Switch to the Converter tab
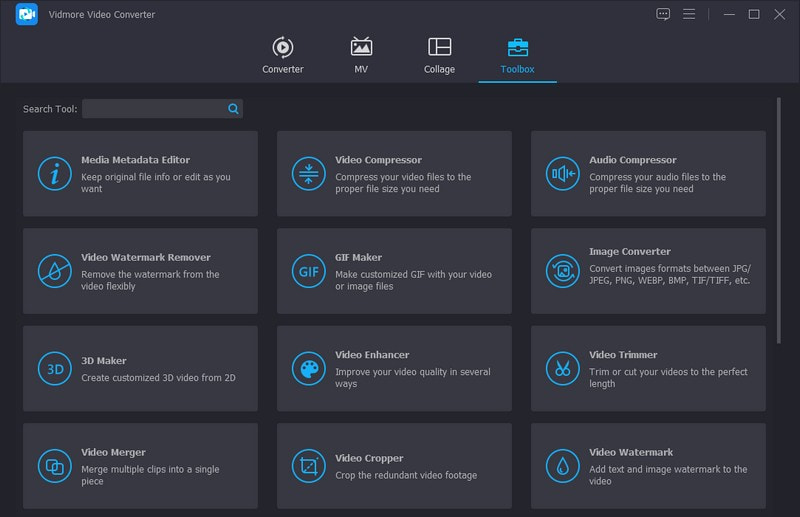Image resolution: width=800 pixels, height=517 pixels. pyautogui.click(x=283, y=56)
